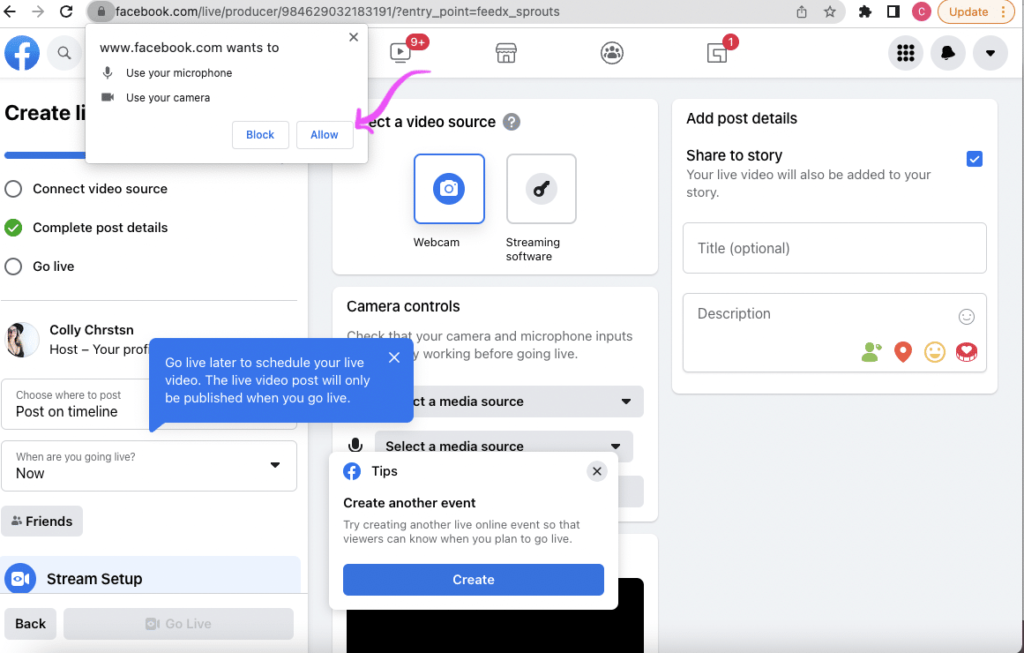Open the Chrome profile avatar C
This screenshot has width=1024, height=653.
(921, 12)
